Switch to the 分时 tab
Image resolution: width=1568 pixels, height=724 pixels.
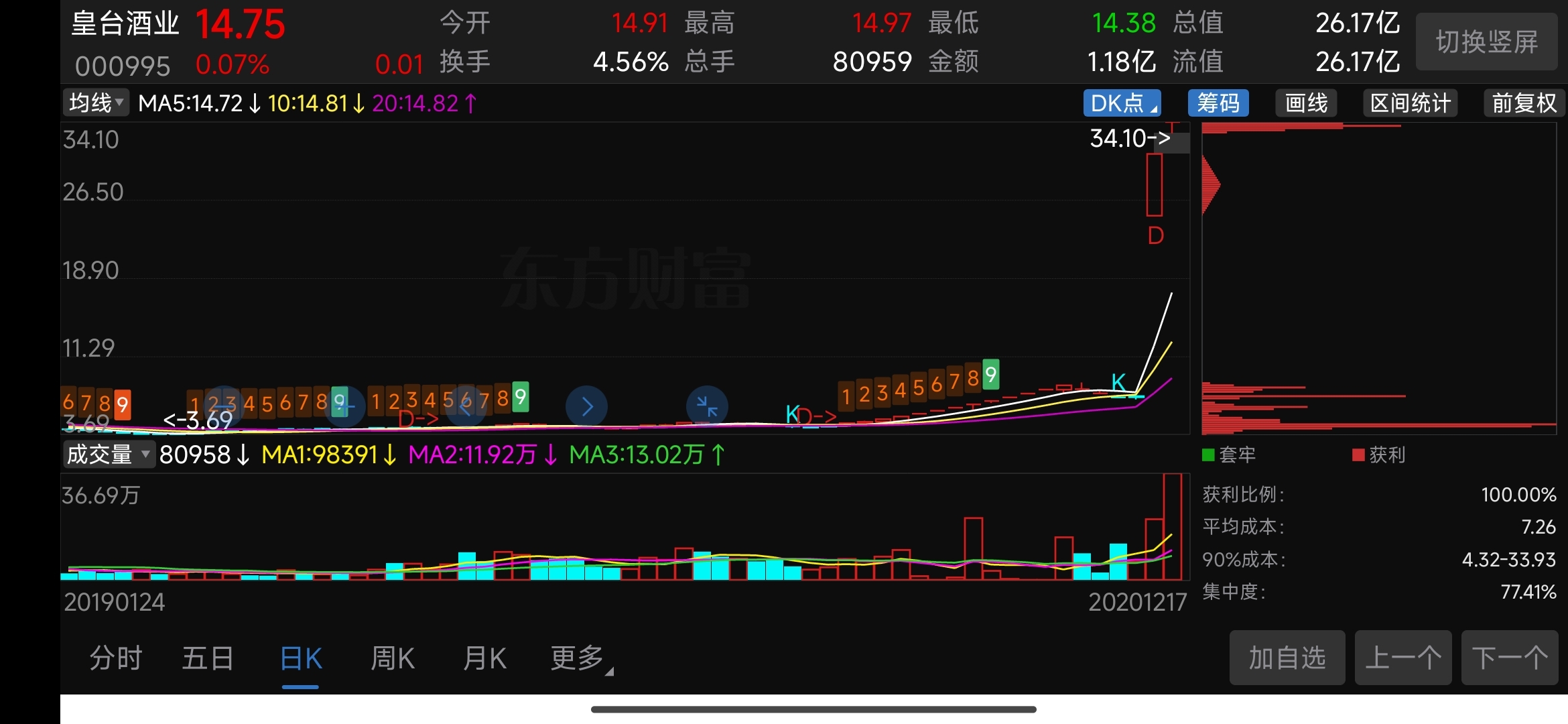116,658
